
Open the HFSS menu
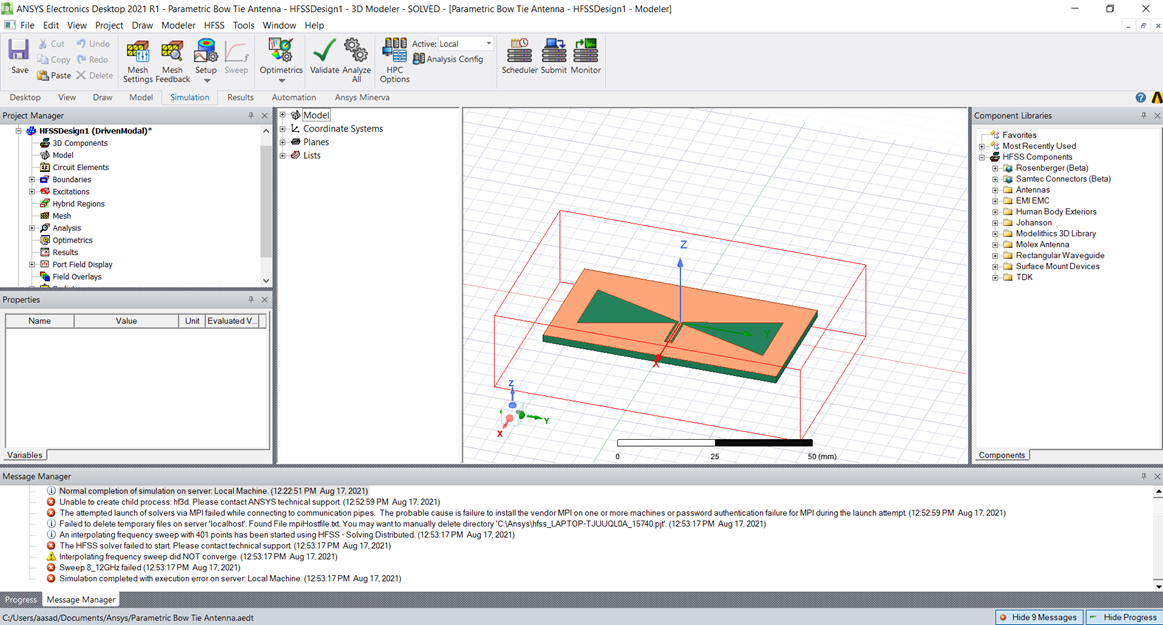pyautogui.click(x=214, y=25)
